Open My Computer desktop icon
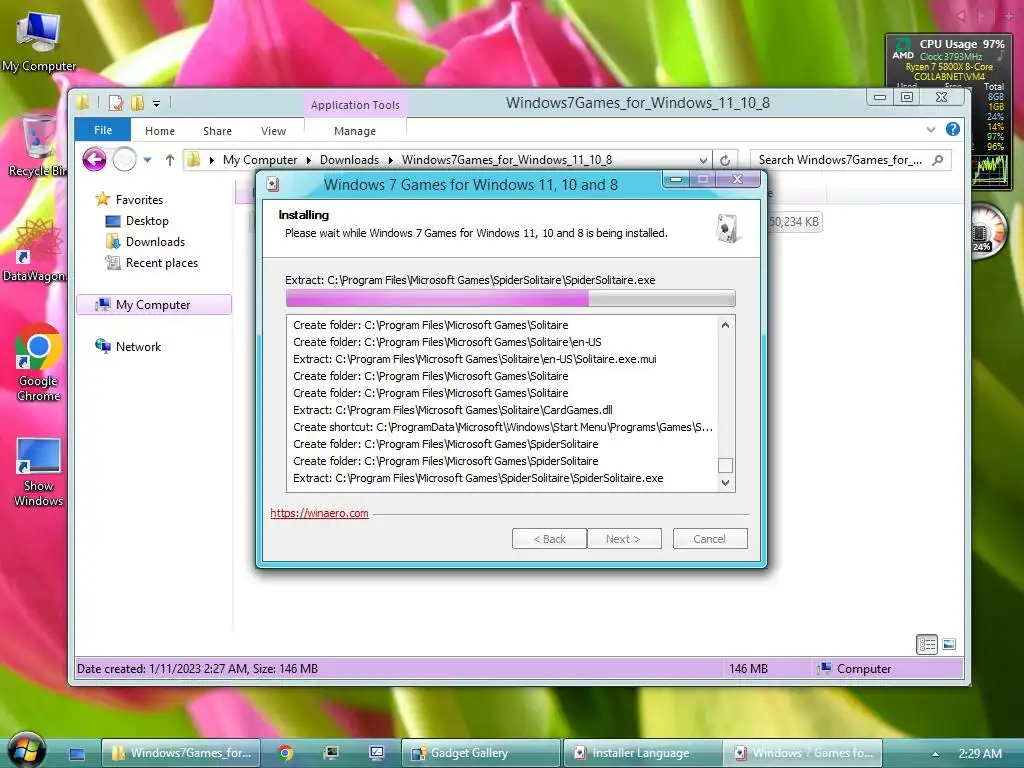 pos(38,42)
